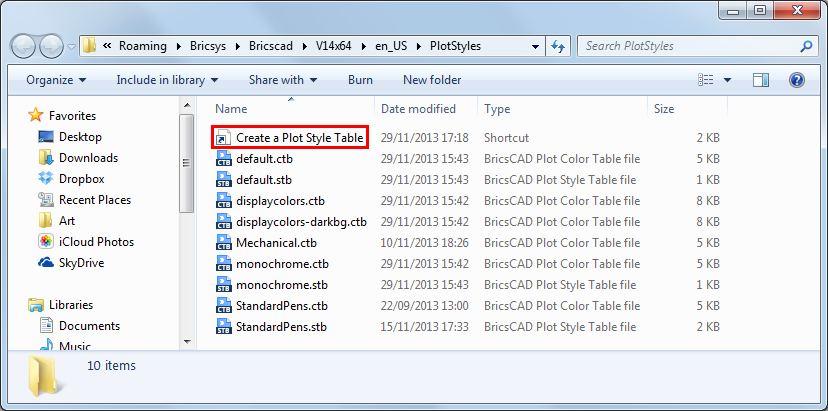Screen dimensions: 828x411
Task: Open Documents library in the navigation pane
Action: (x=89, y=326)
